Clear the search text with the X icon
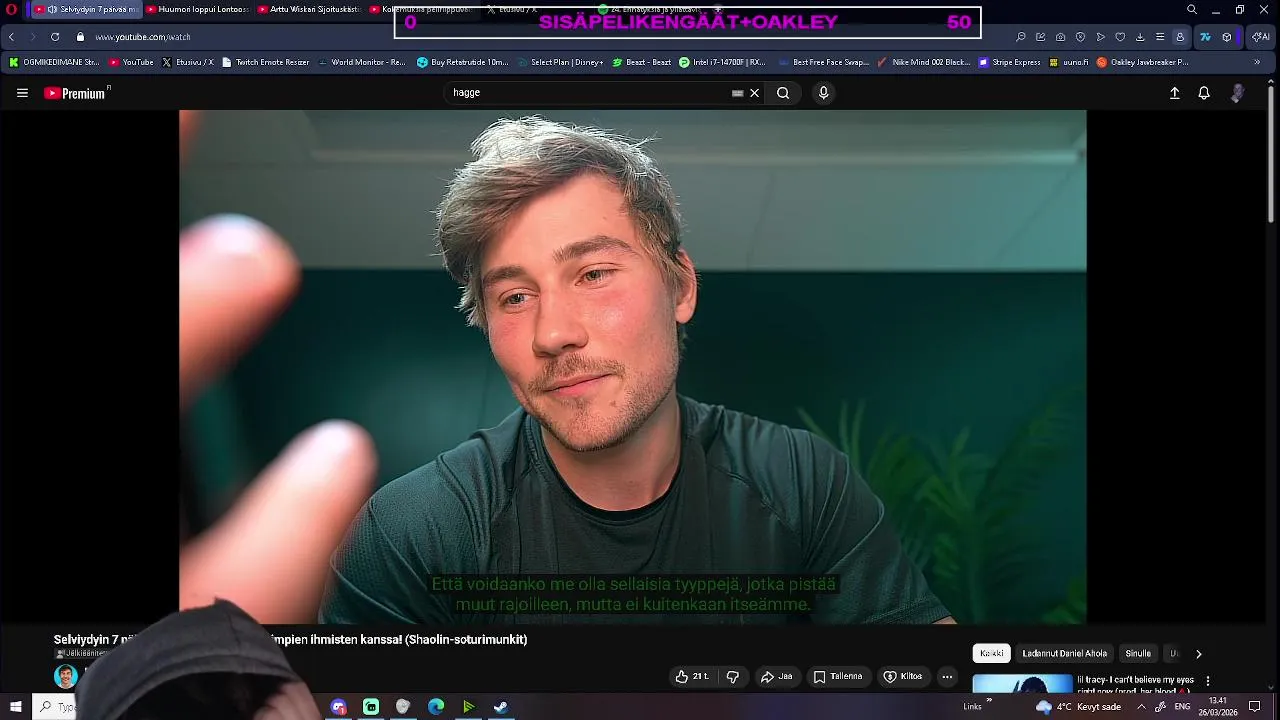This screenshot has height=720, width=1280. coord(755,93)
